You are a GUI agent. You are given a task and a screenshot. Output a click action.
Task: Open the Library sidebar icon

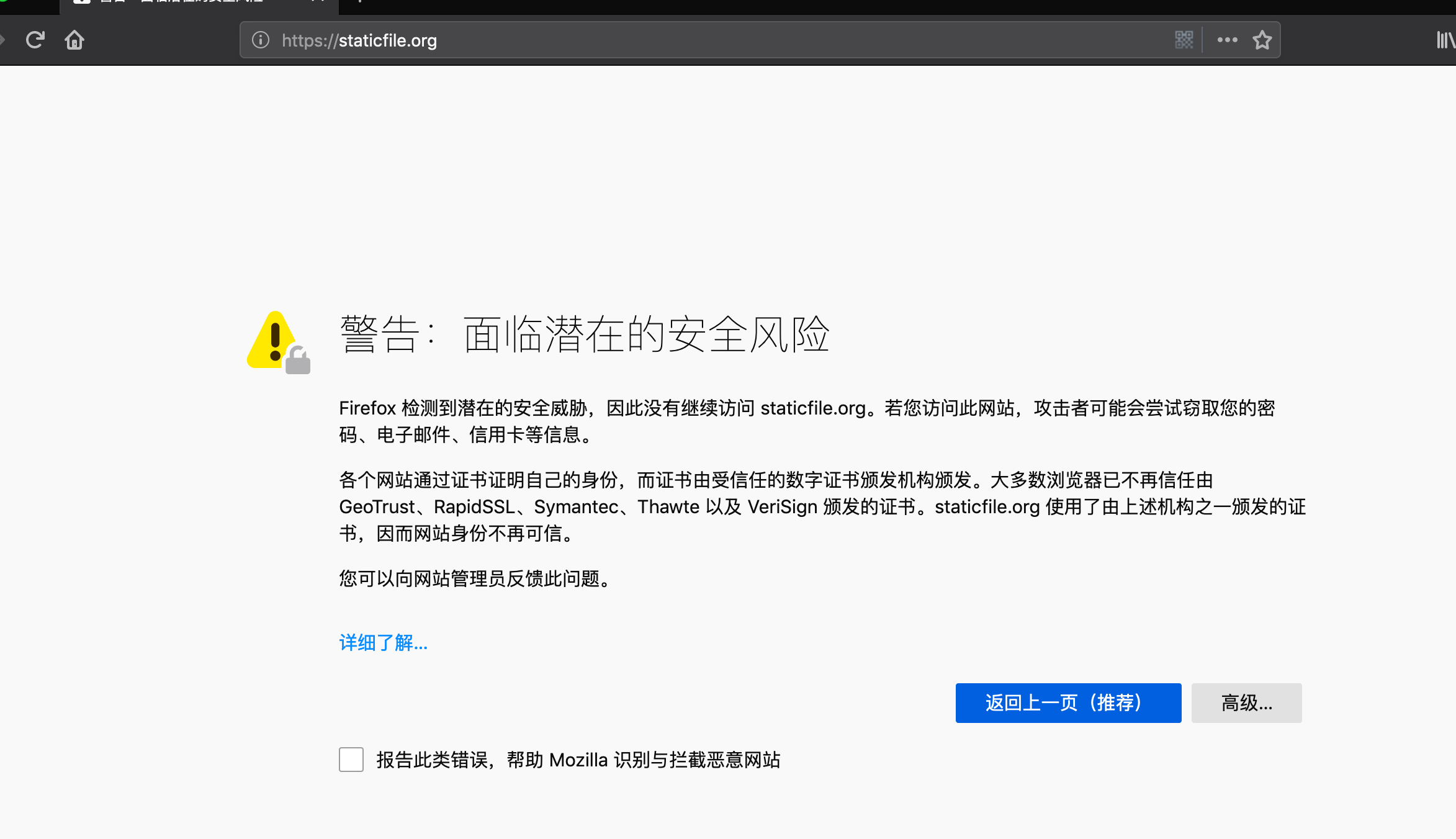tap(1445, 40)
